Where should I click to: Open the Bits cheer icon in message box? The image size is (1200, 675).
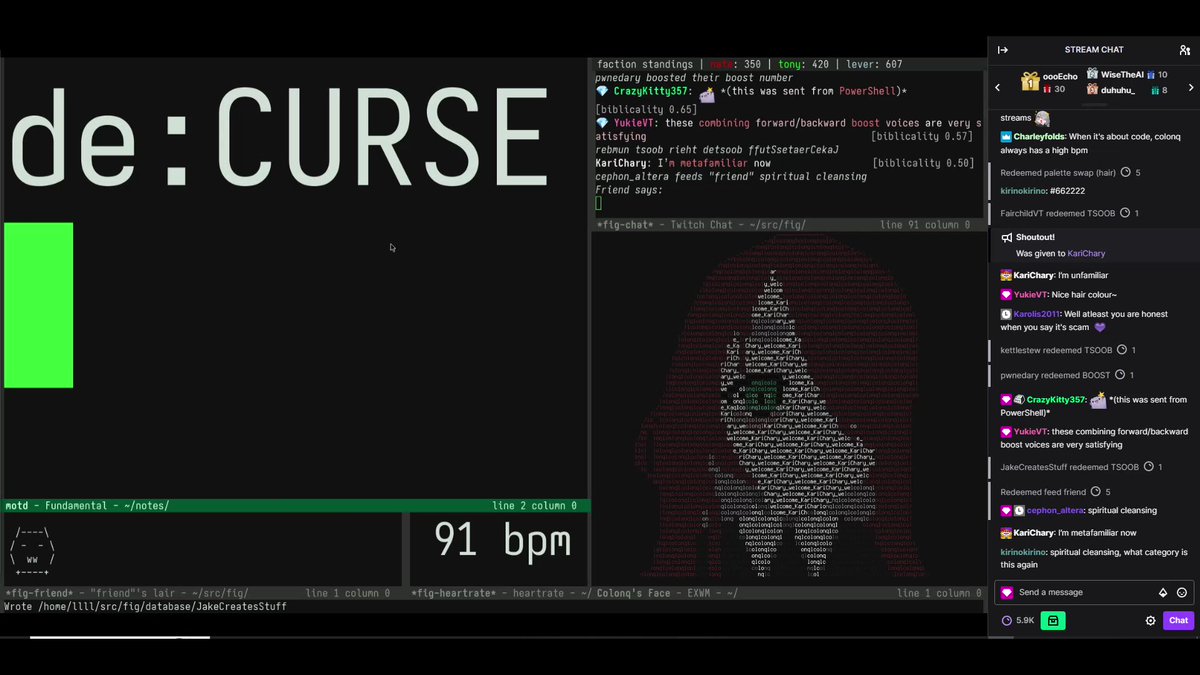[1163, 592]
